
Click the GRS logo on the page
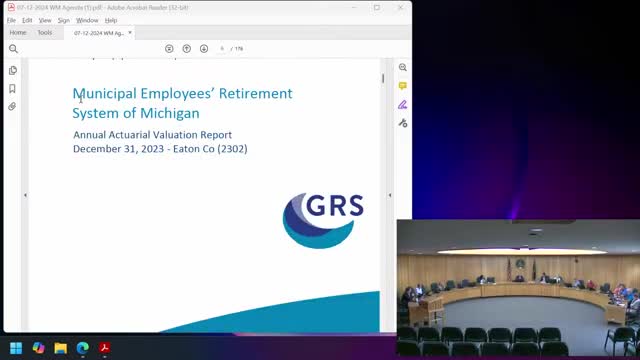coord(323,221)
